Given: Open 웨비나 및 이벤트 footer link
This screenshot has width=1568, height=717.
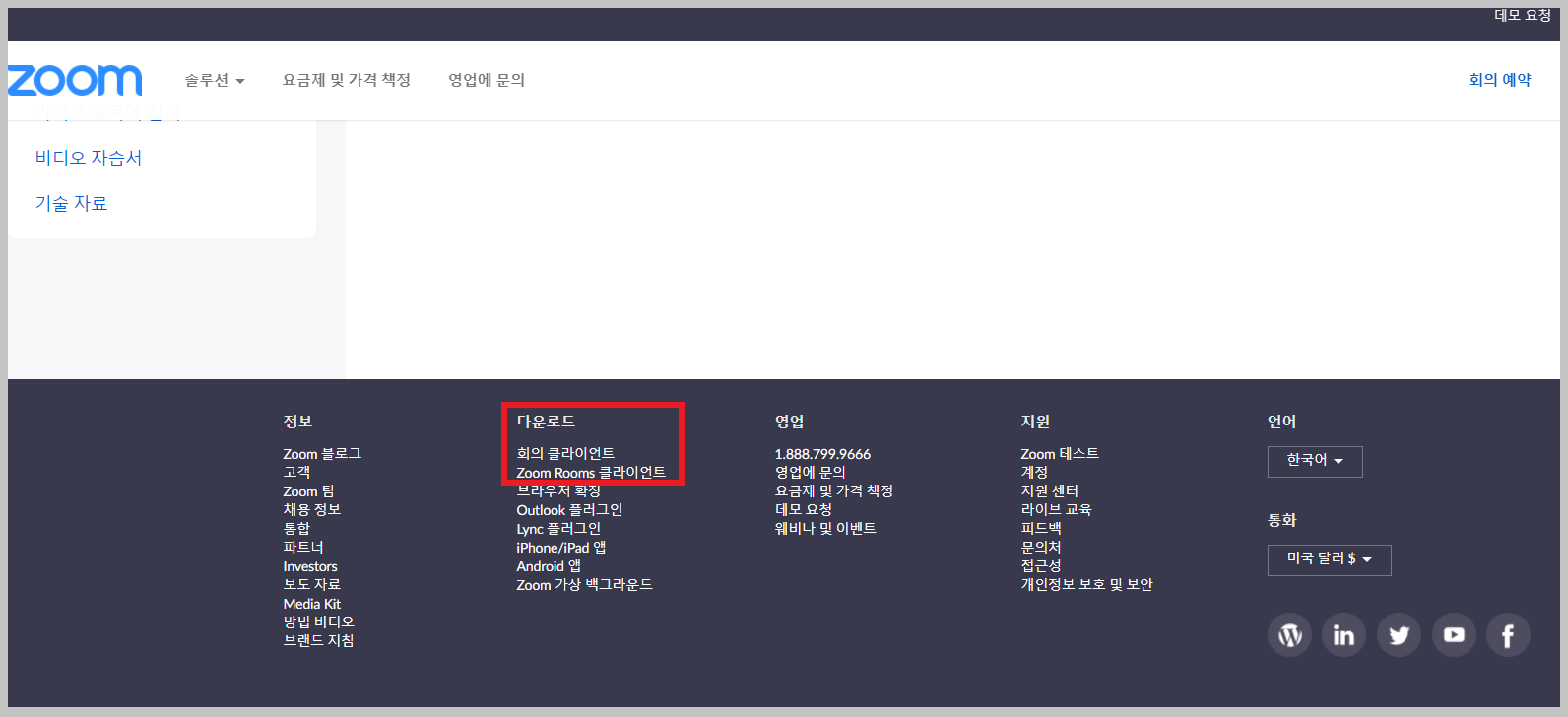Looking at the screenshot, I should [825, 529].
